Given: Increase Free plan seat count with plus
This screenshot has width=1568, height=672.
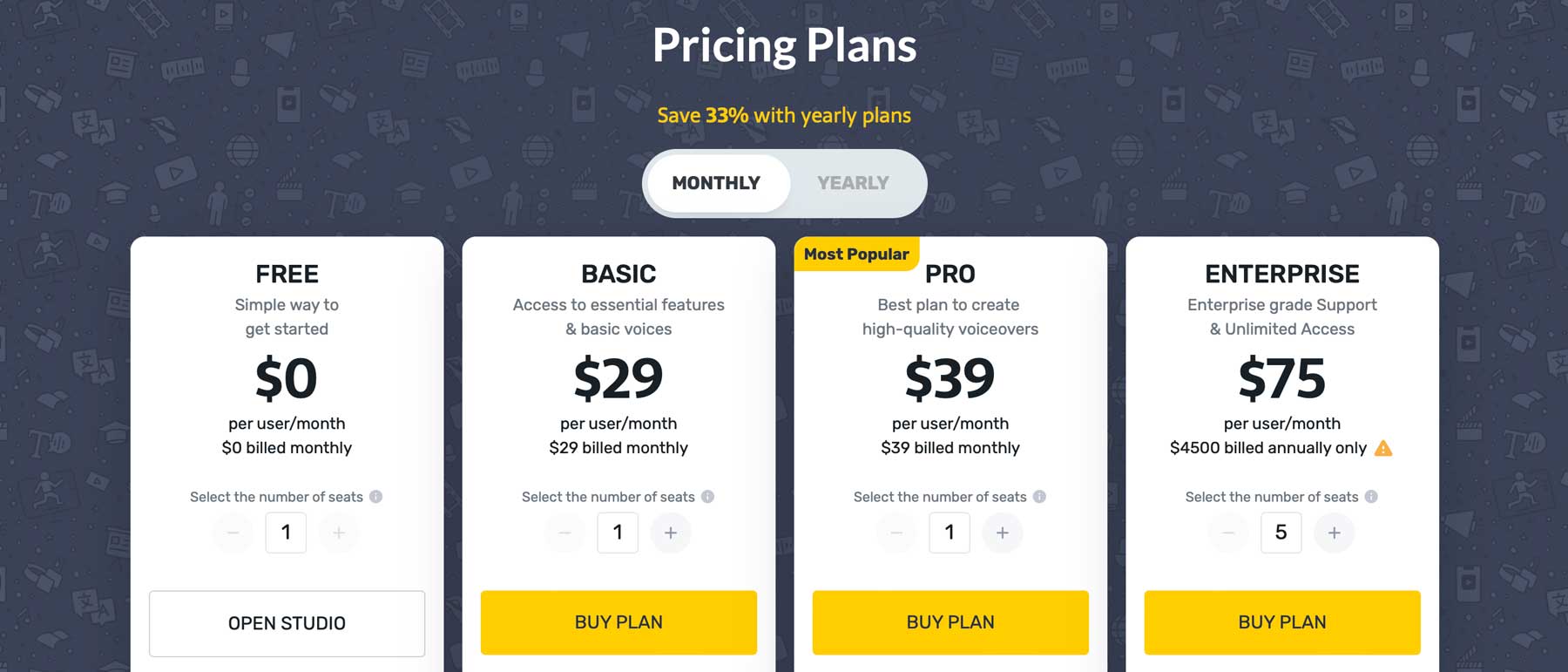Looking at the screenshot, I should coord(339,533).
